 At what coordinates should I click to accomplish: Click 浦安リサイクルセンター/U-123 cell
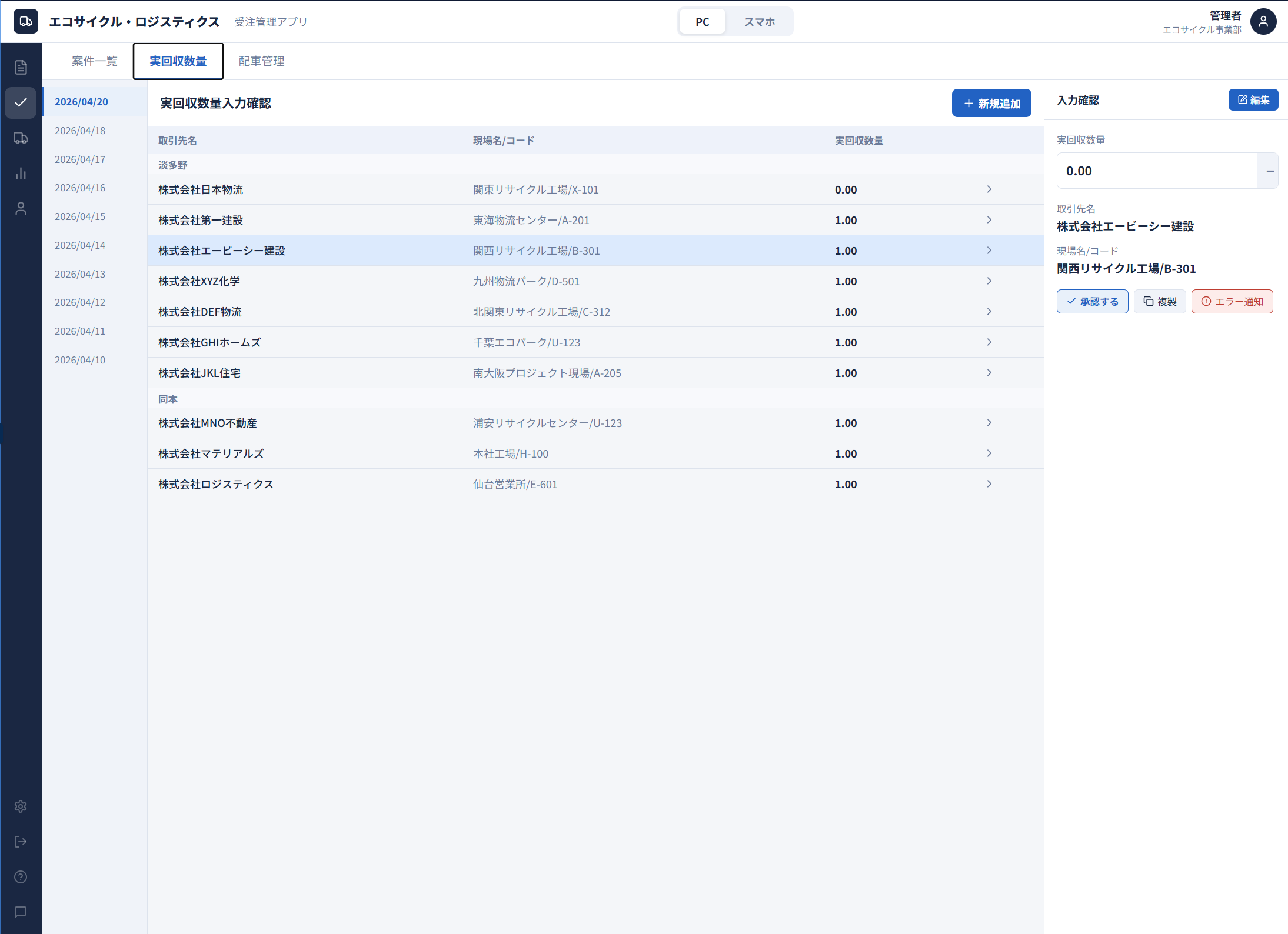coord(547,423)
